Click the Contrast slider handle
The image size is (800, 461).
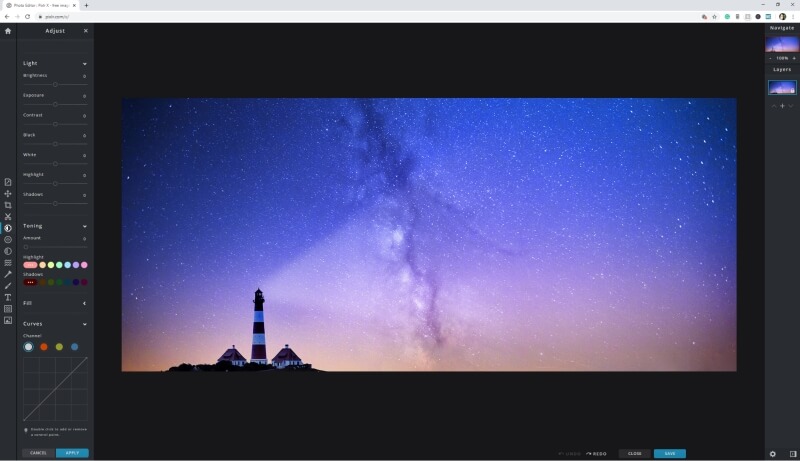pyautogui.click(x=55, y=124)
